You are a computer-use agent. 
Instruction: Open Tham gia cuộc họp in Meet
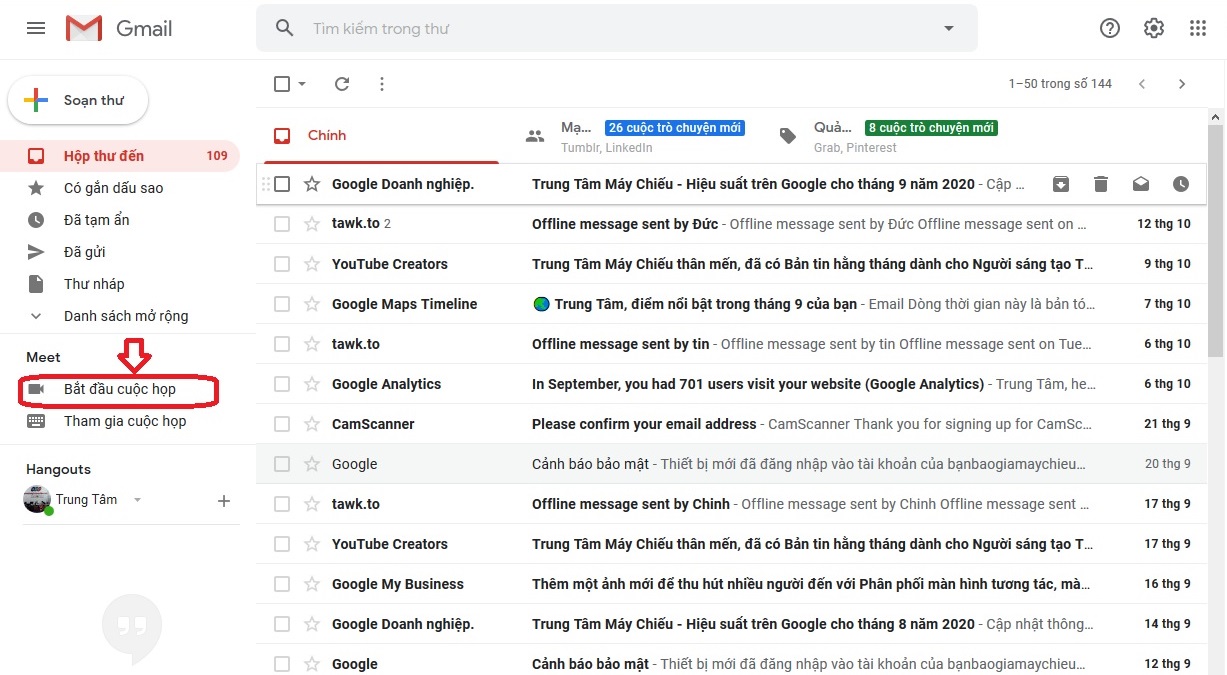[120, 421]
